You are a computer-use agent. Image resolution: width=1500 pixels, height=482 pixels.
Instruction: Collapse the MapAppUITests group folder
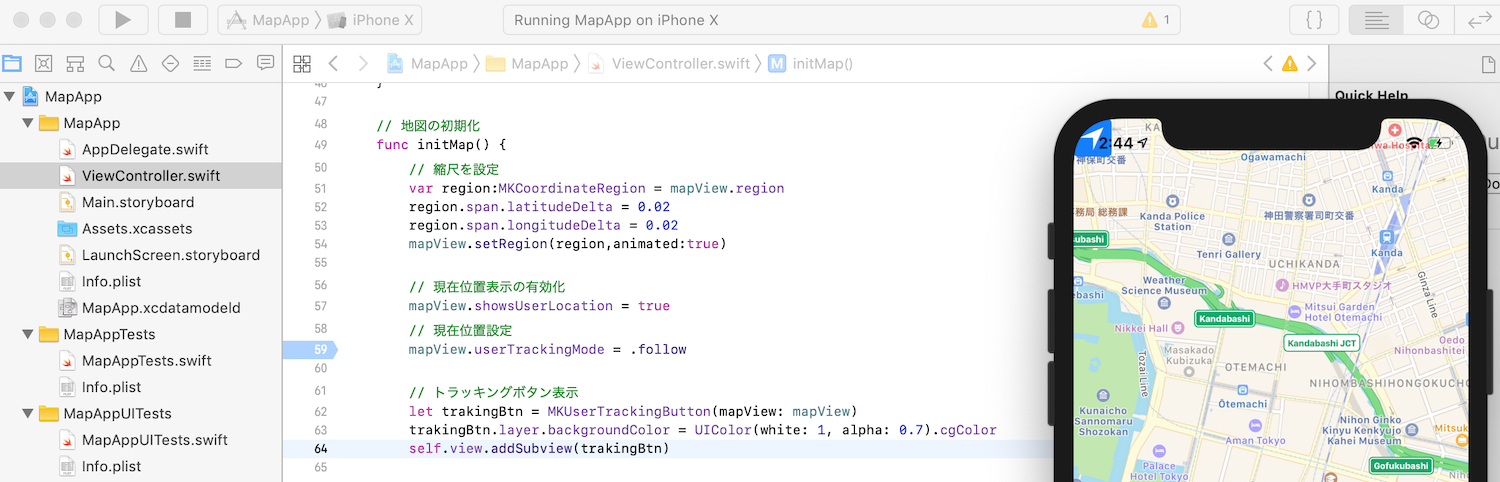(x=28, y=414)
